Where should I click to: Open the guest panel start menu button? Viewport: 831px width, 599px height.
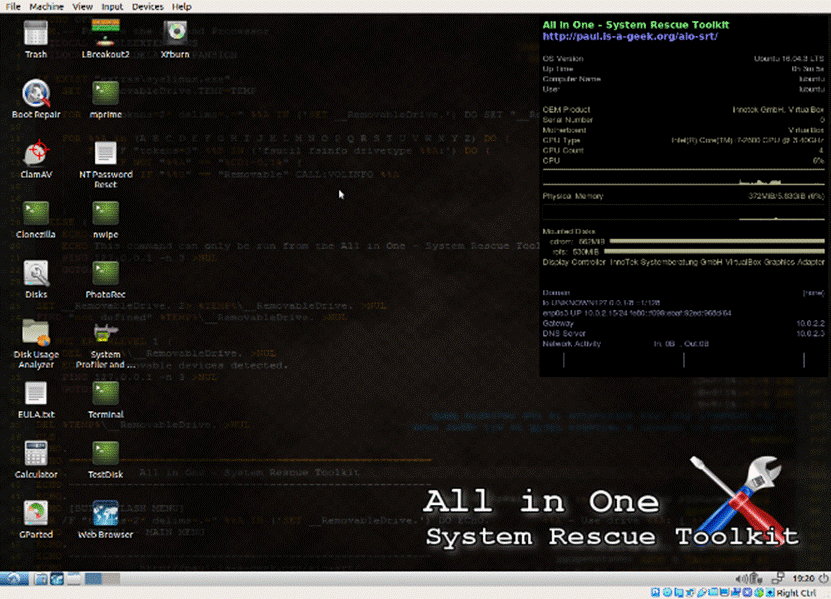[x=14, y=579]
